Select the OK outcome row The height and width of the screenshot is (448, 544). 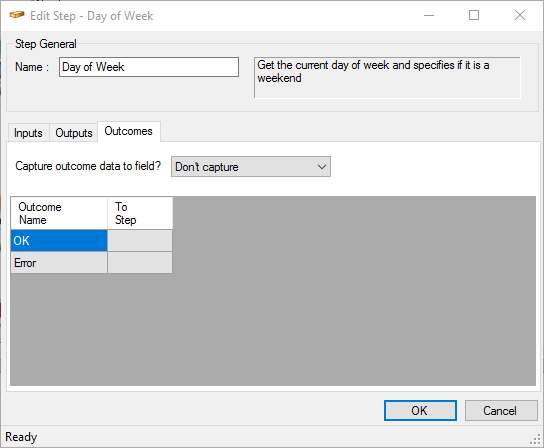pyautogui.click(x=59, y=240)
